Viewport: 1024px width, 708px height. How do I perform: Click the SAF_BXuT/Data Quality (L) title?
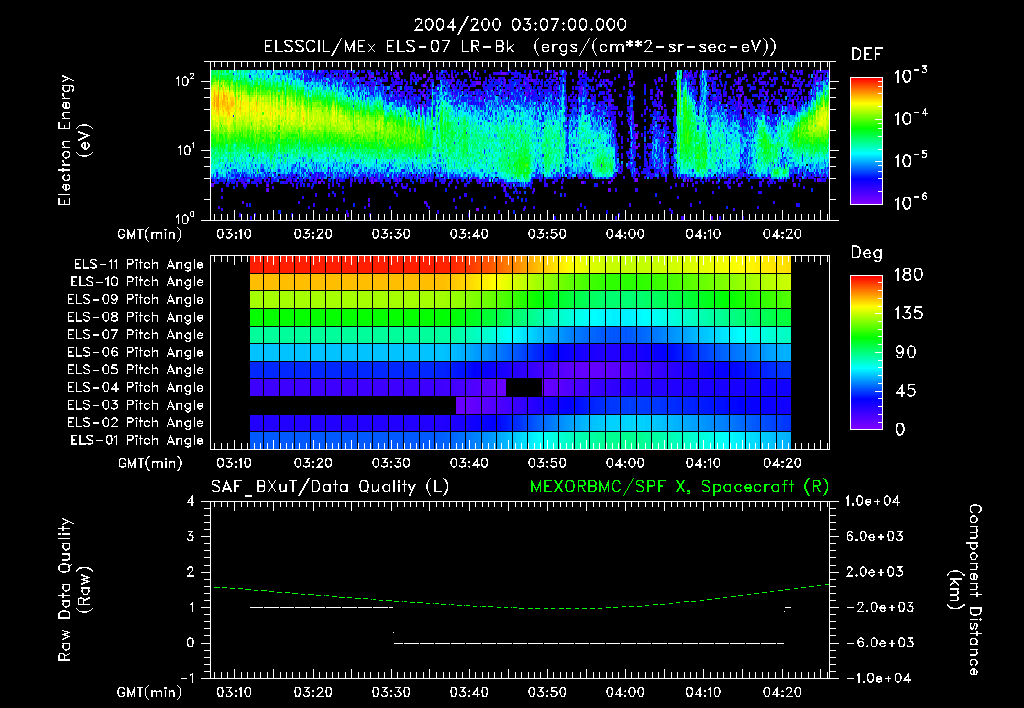pos(330,487)
